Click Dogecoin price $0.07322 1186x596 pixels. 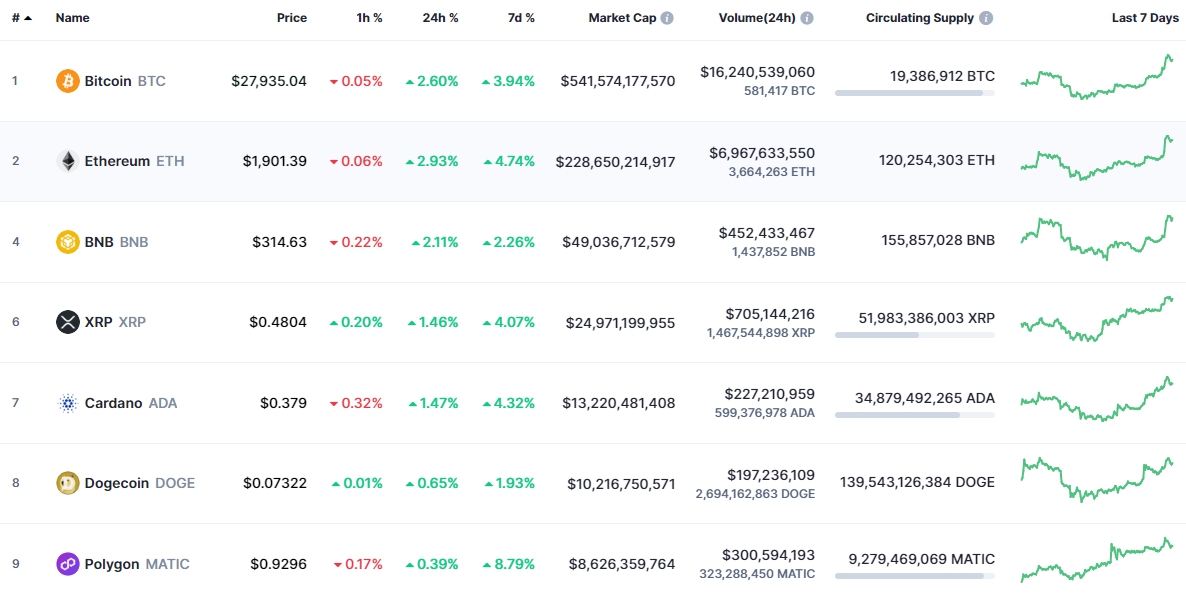(275, 483)
